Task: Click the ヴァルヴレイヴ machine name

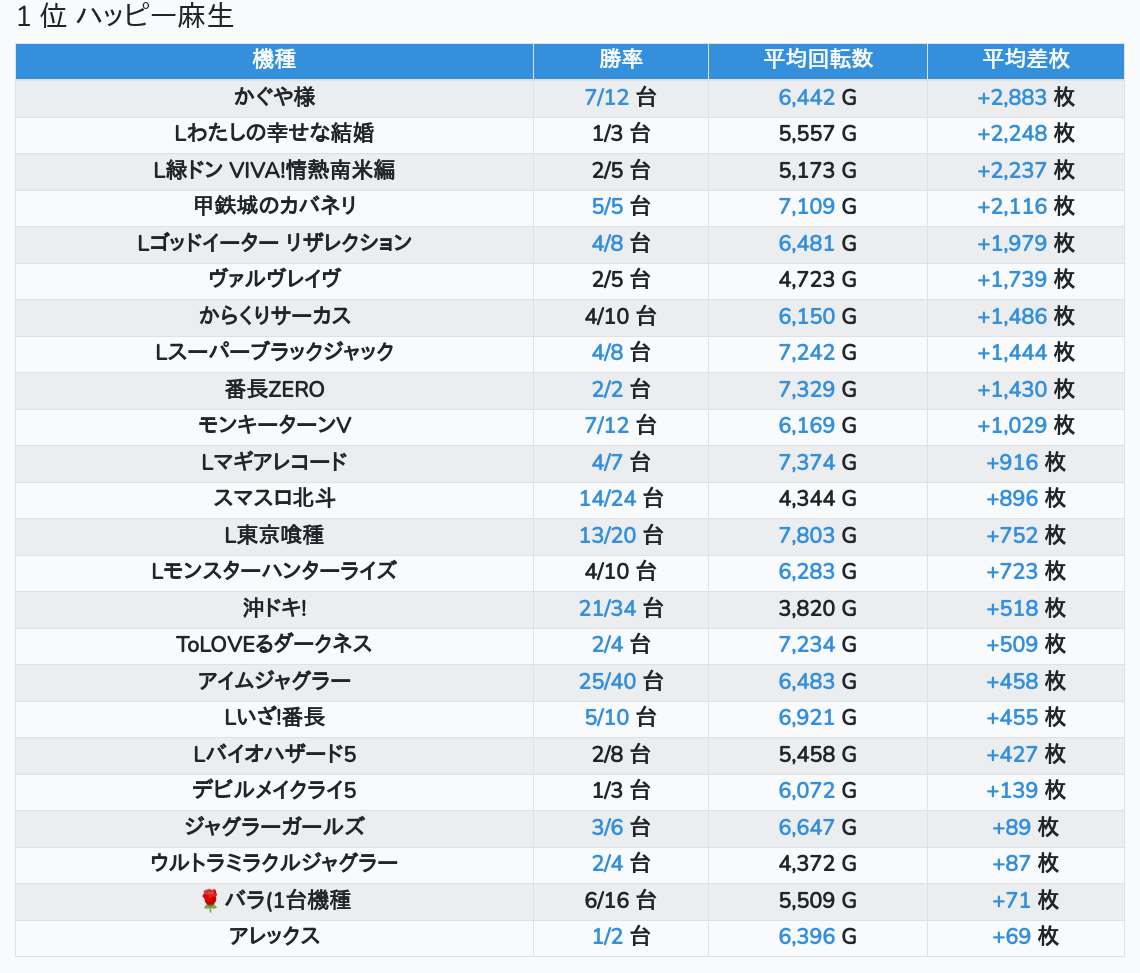Action: [275, 279]
